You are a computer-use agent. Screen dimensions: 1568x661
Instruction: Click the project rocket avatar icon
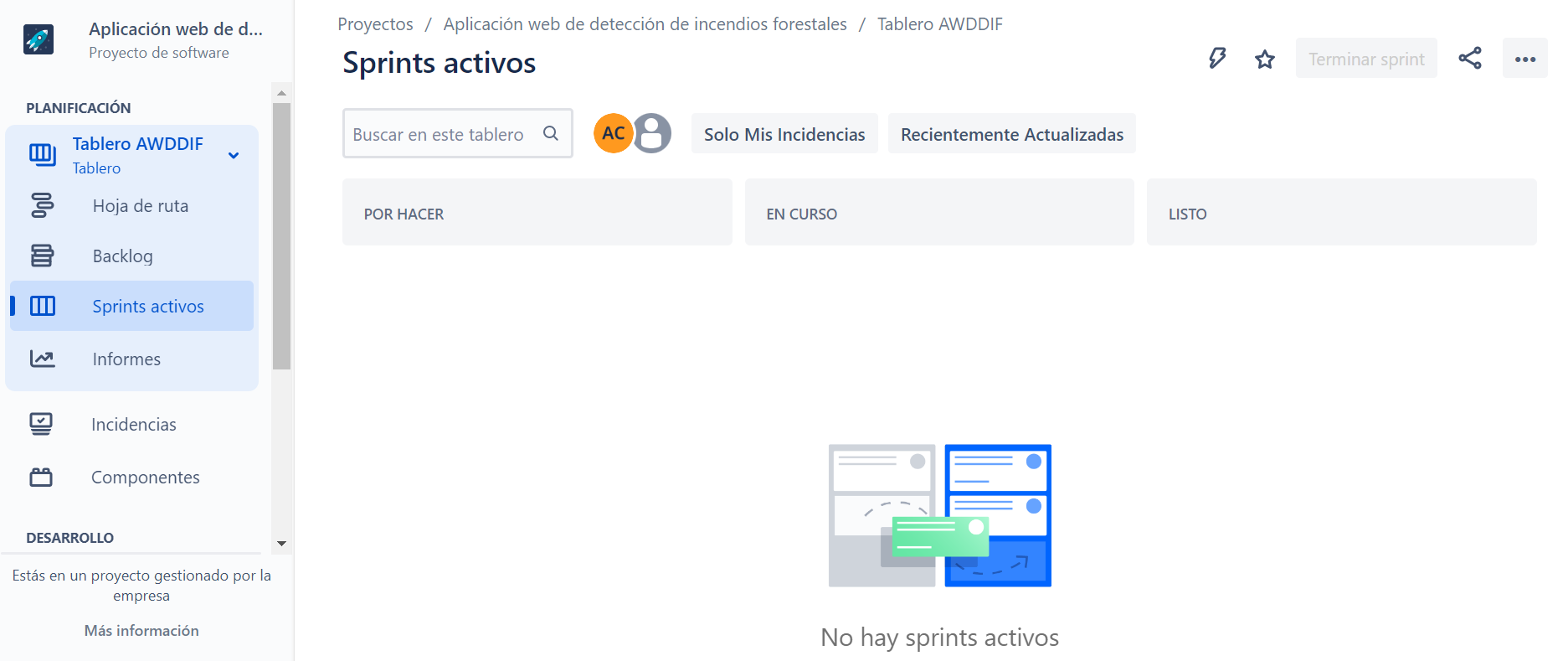click(x=39, y=39)
